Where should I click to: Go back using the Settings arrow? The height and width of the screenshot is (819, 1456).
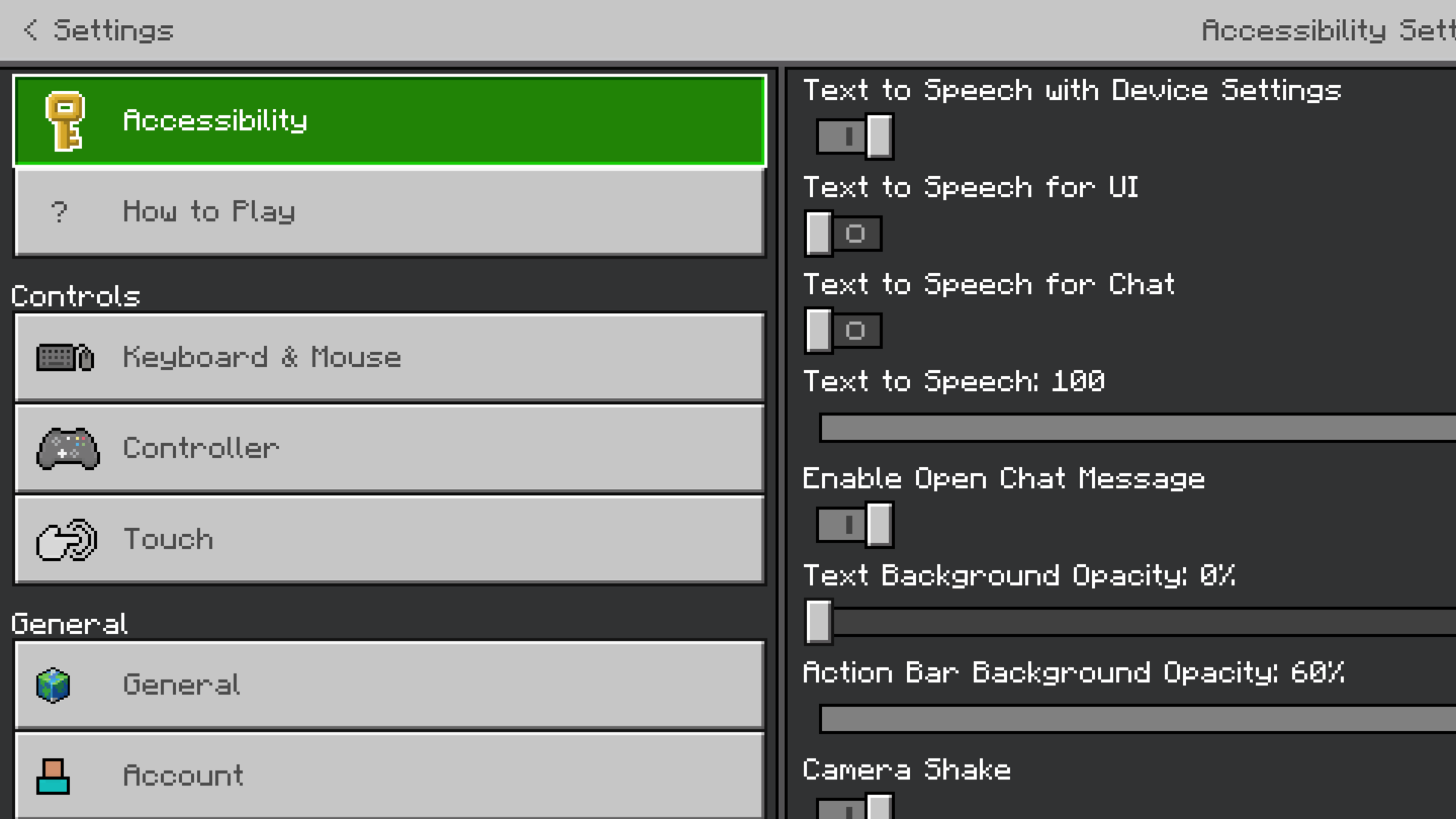point(30,30)
